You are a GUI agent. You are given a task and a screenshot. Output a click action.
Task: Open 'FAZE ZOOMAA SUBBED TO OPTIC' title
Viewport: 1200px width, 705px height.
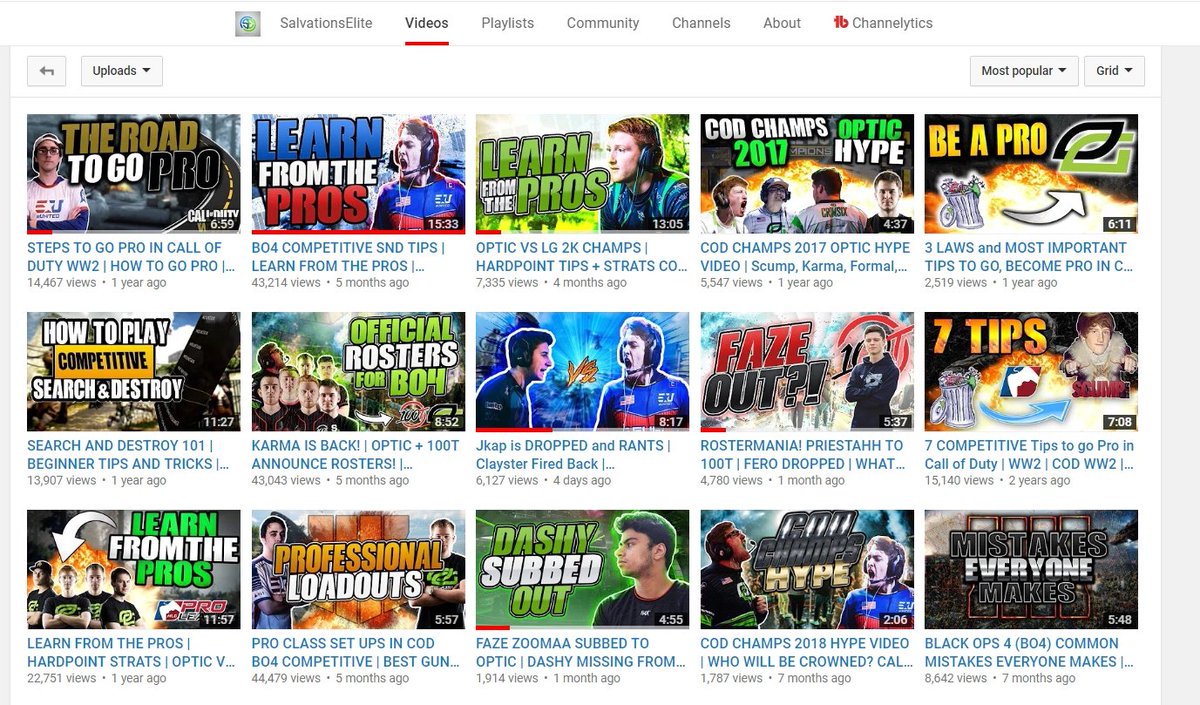point(581,653)
